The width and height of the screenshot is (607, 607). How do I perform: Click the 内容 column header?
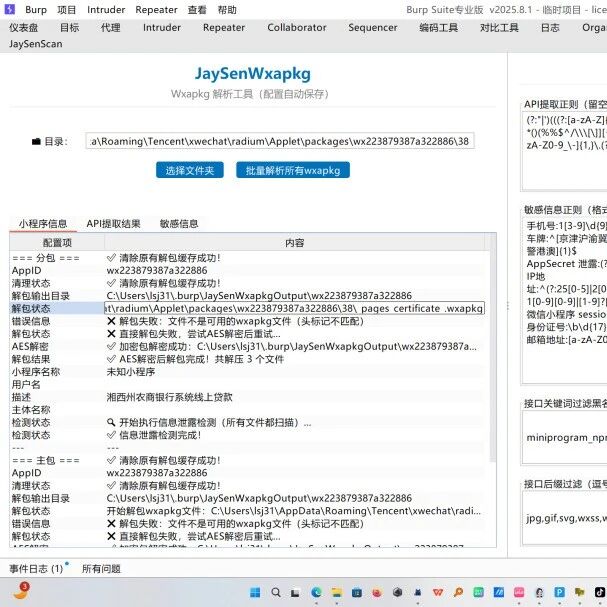[295, 243]
